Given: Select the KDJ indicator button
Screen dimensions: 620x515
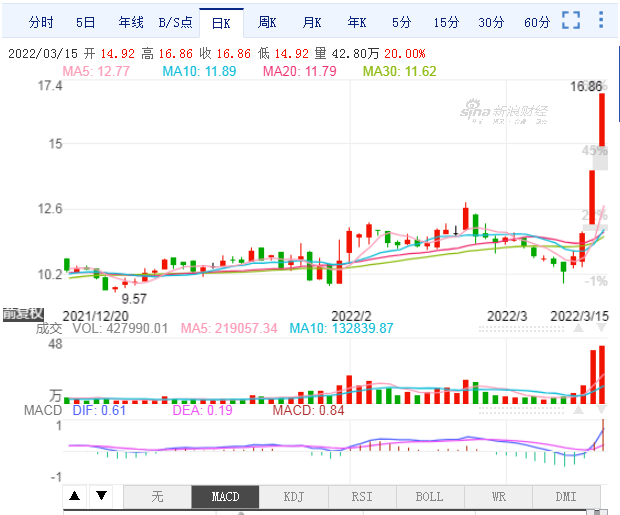Looking at the screenshot, I should coord(293,496).
